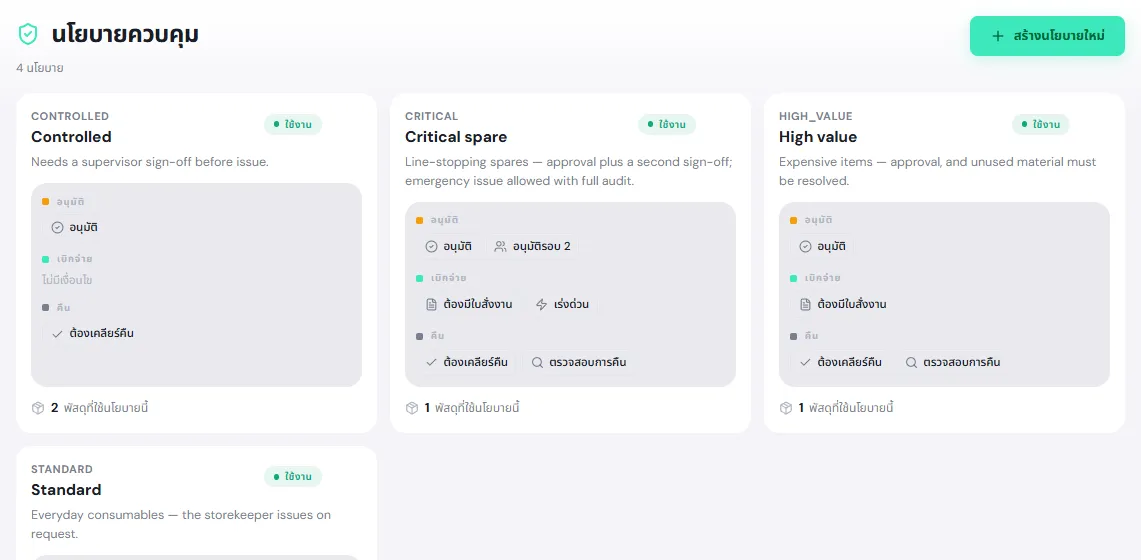Click ตรวจสอบการคืน chip in Critical spare card
Screen dimensions: 1141x560
pyautogui.click(x=579, y=361)
